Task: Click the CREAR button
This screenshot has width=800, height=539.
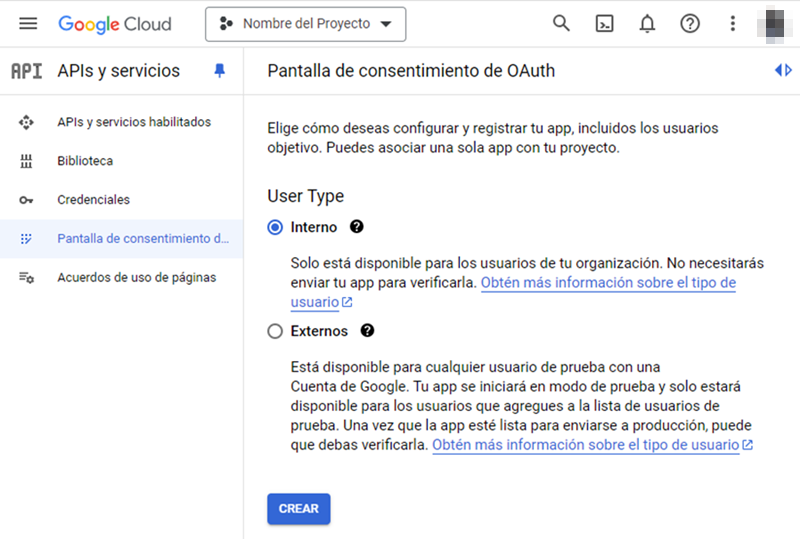Action: 298,509
